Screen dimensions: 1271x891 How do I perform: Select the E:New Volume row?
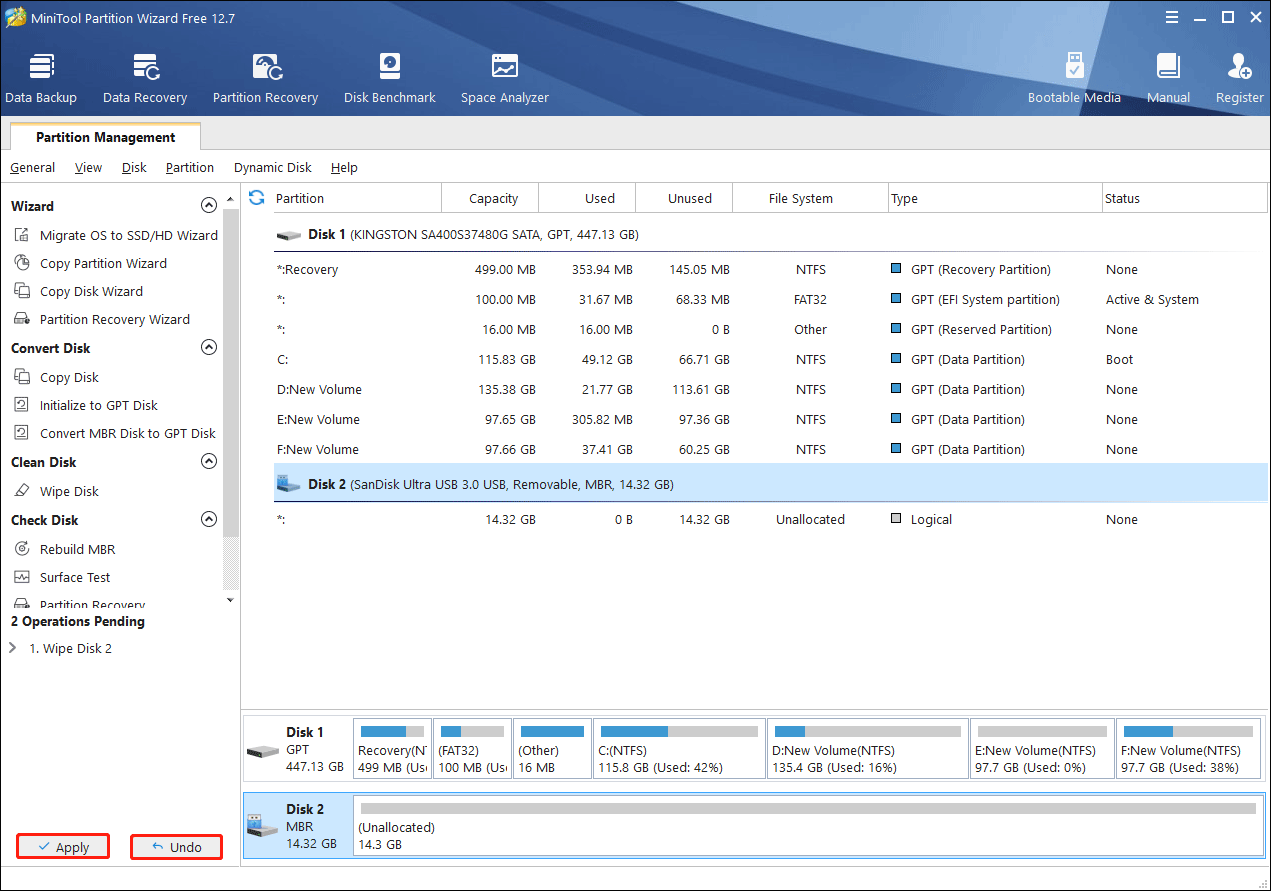(x=770, y=419)
